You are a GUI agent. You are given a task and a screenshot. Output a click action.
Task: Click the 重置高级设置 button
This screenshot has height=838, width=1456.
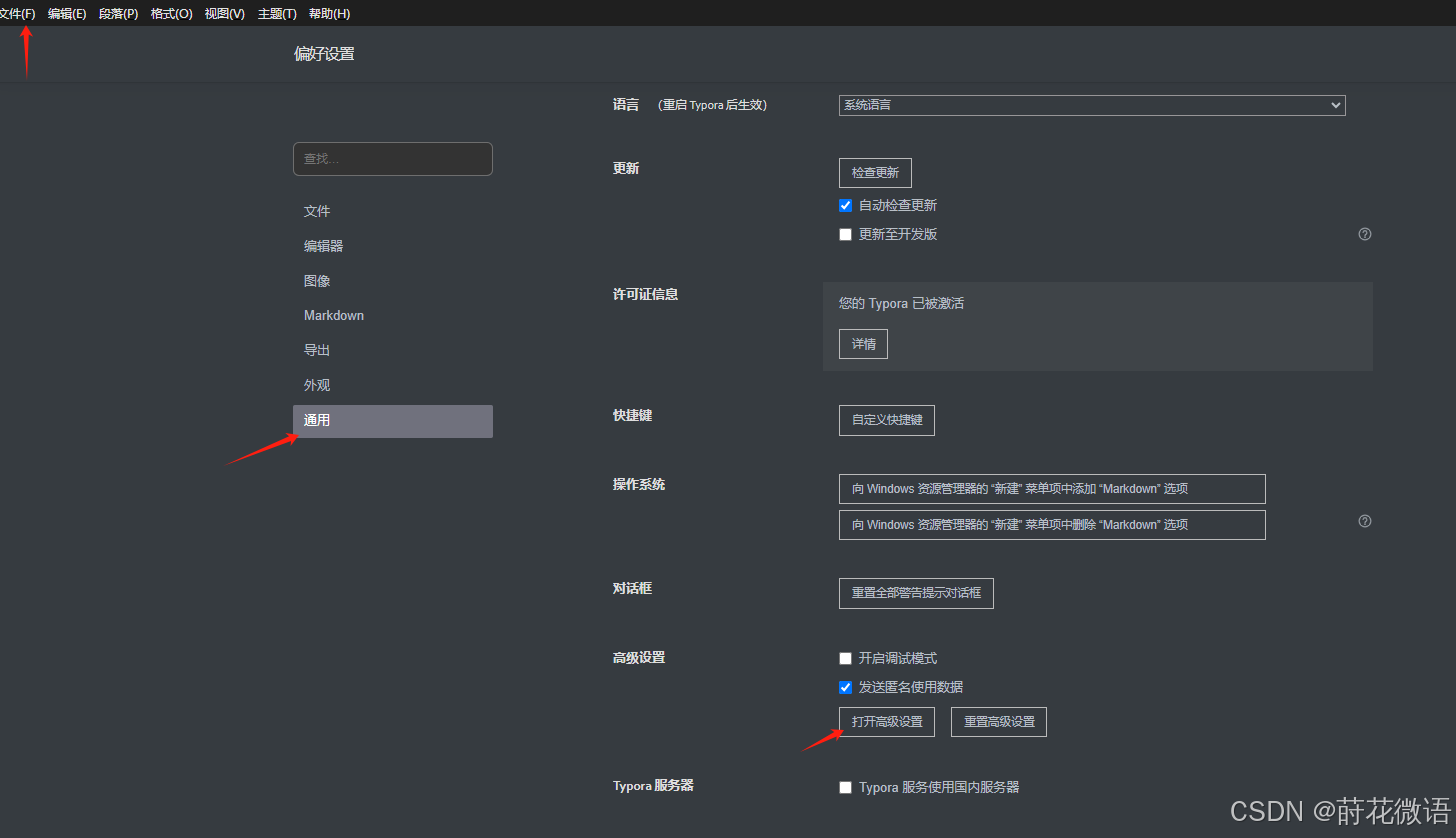click(x=999, y=722)
